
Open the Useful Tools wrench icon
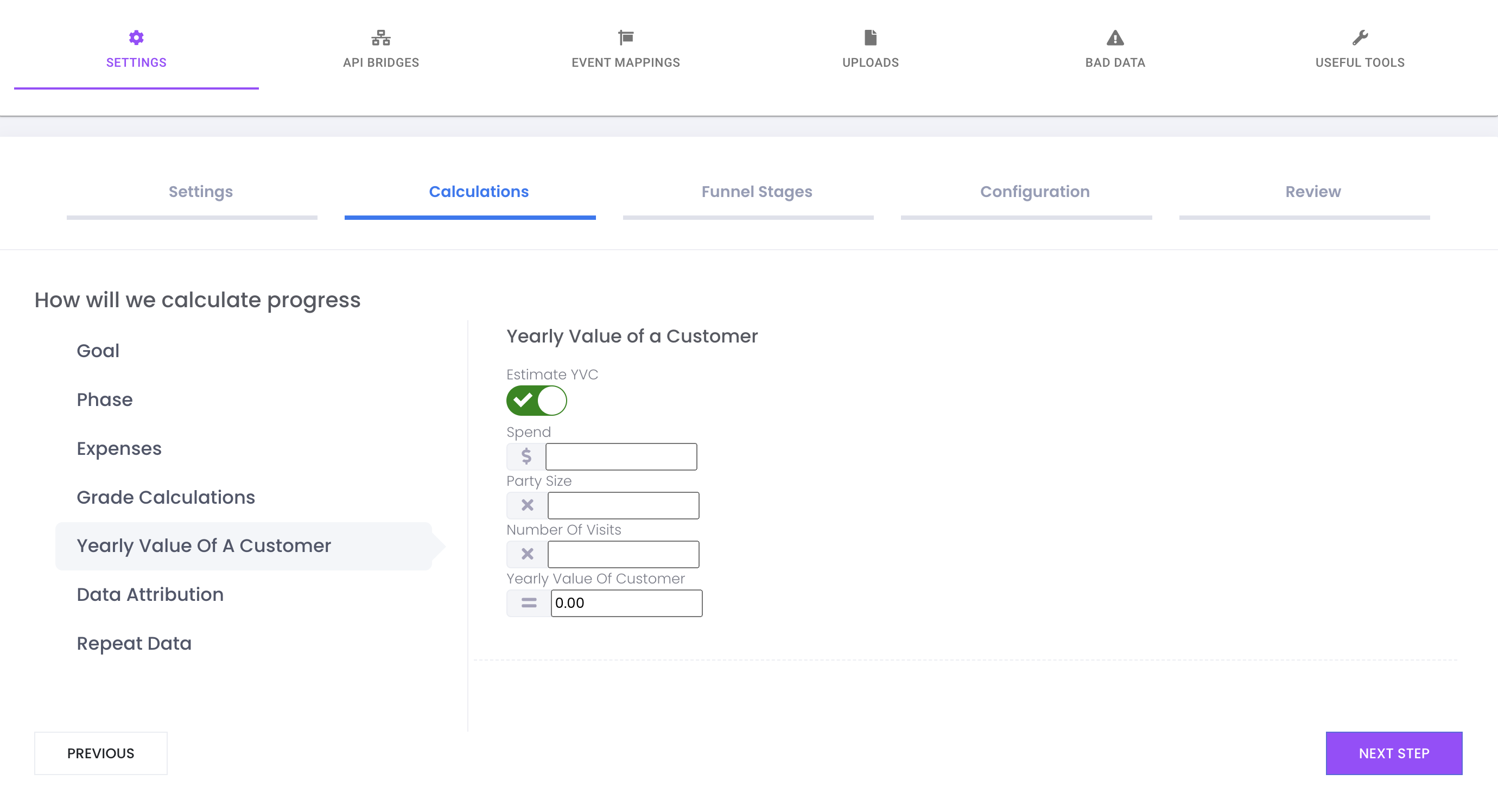click(1360, 38)
